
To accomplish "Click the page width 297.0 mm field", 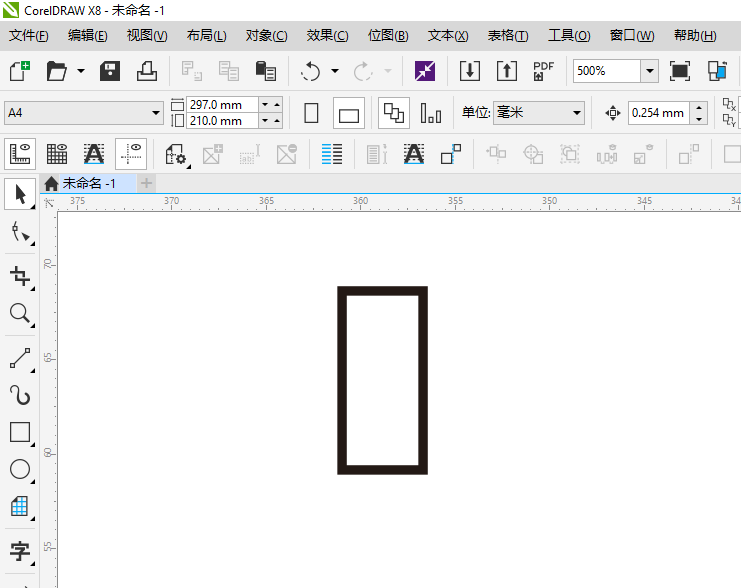I will pos(221,105).
